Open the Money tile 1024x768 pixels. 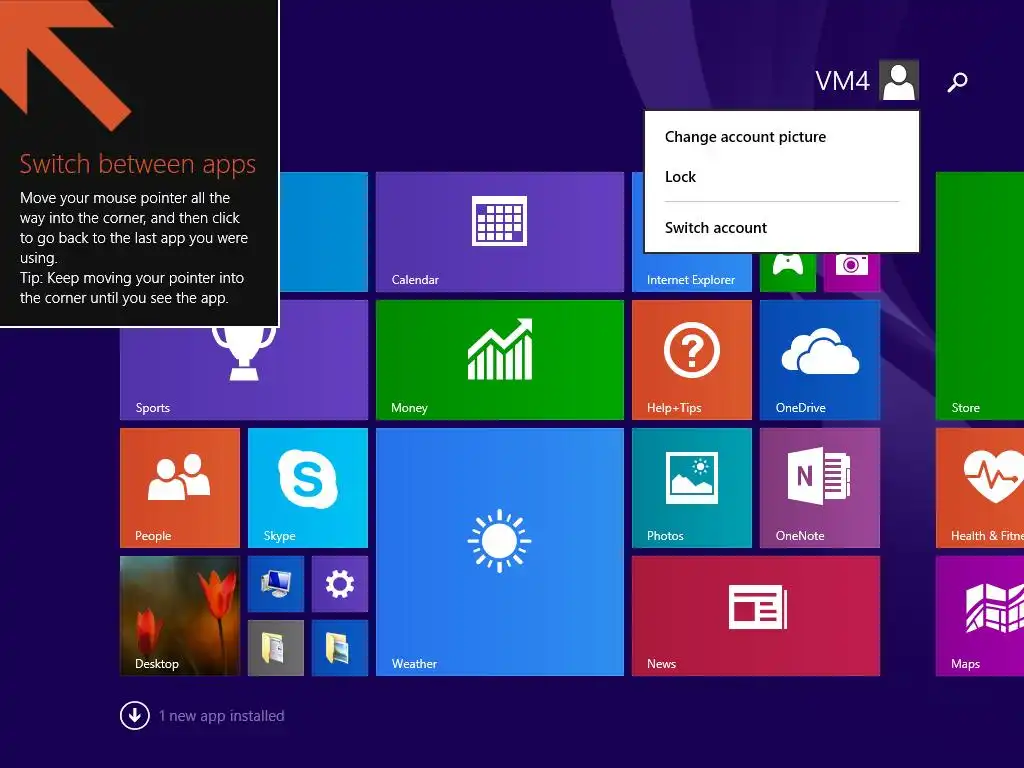(500, 360)
